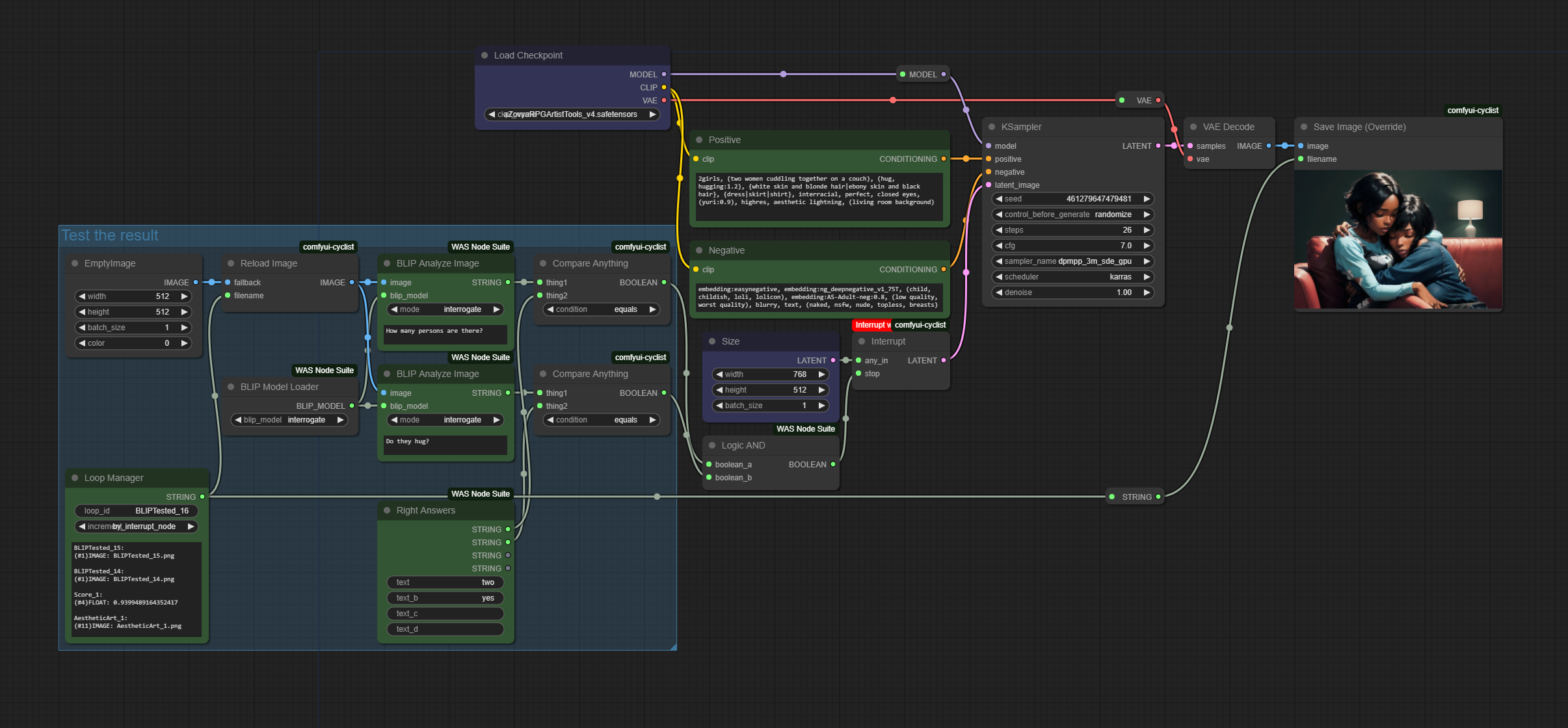The image size is (1568, 728).
Task: Collapse the Logic AND node dot
Action: coord(712,445)
